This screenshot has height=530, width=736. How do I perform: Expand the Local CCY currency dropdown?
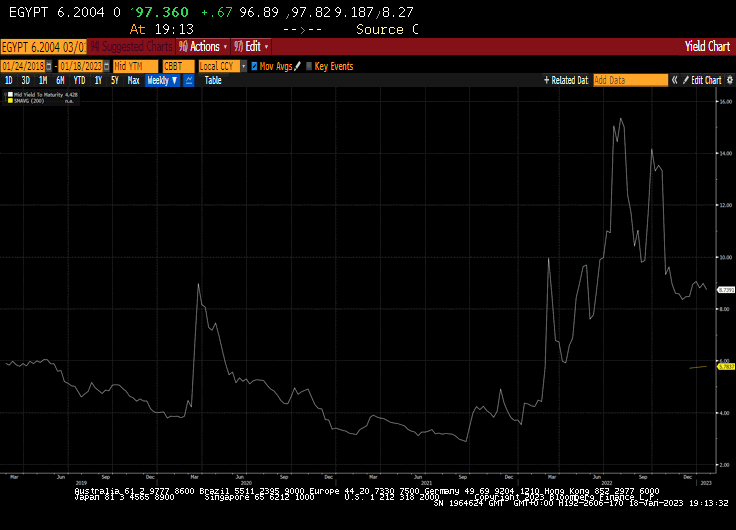tap(244, 66)
